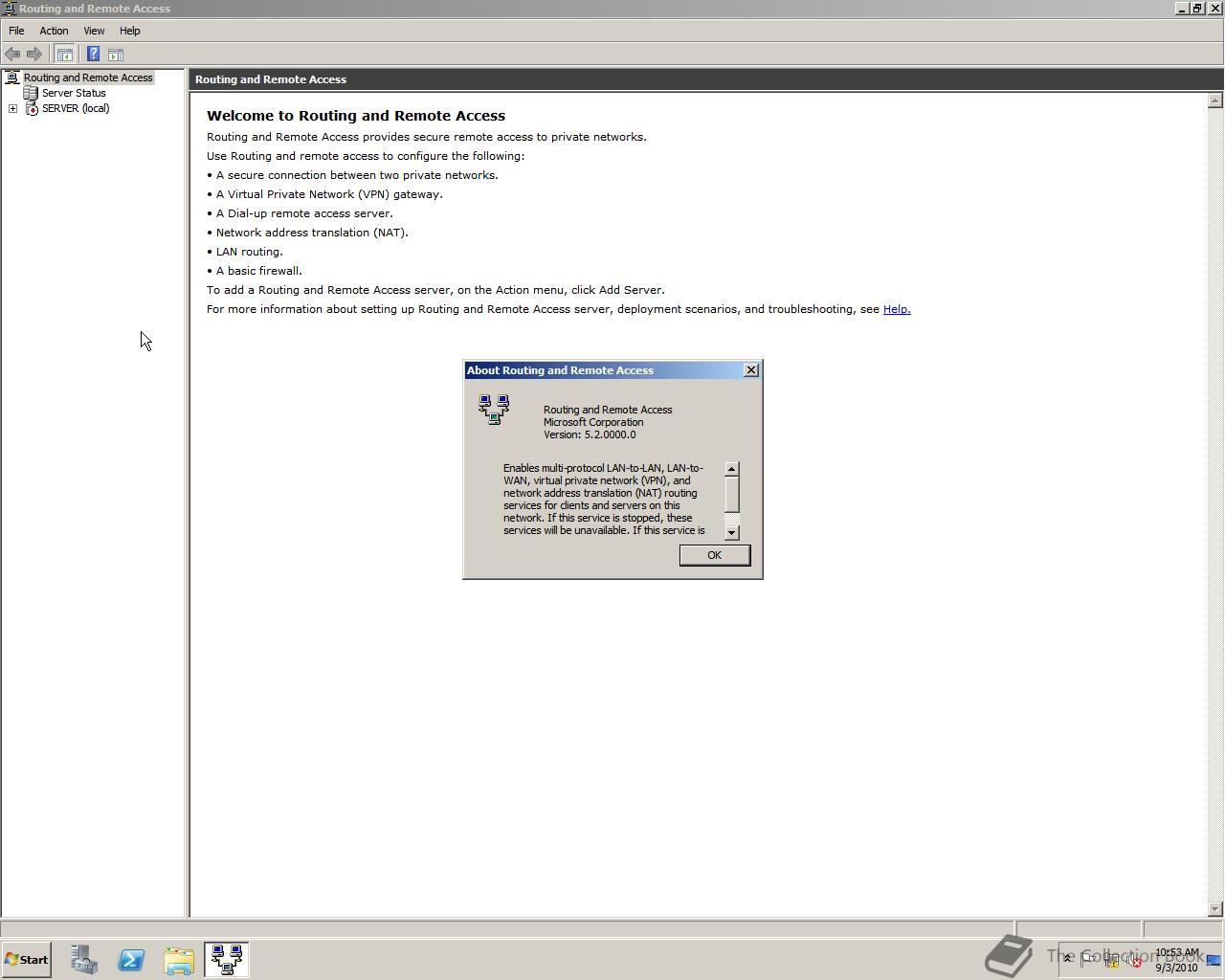Viewport: 1225px width, 980px height.
Task: Click the Server Status tree icon
Action: click(31, 93)
